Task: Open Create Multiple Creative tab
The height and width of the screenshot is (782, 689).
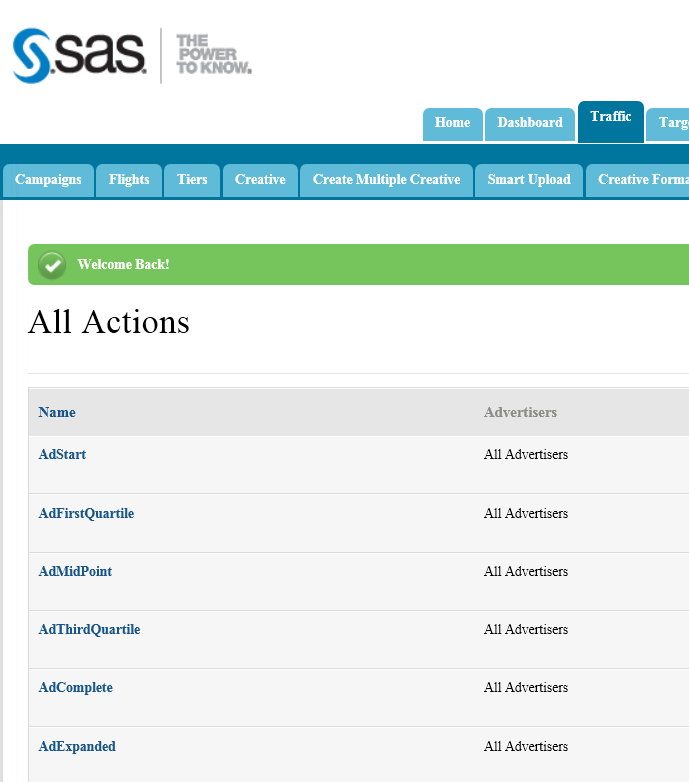Action: [x=386, y=180]
